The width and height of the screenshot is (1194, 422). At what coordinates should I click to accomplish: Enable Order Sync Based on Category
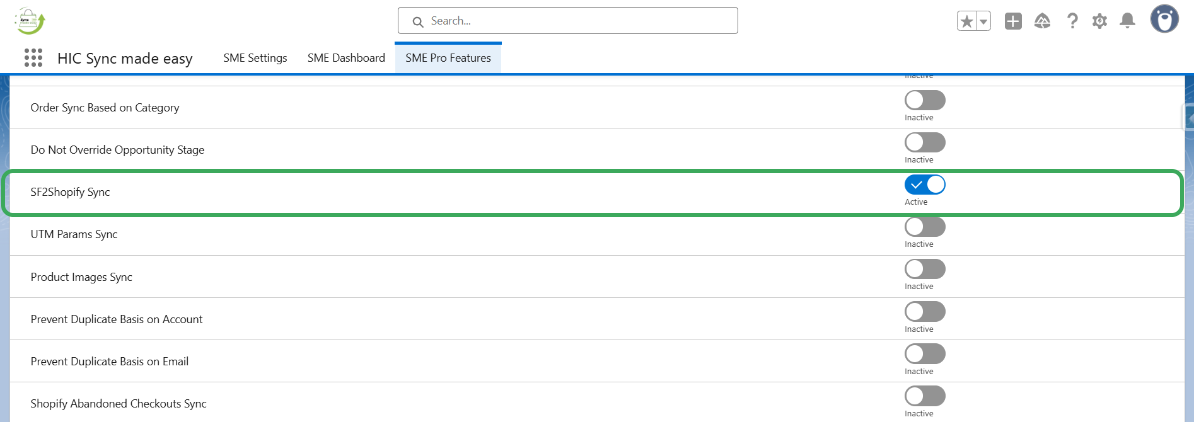[x=925, y=100]
